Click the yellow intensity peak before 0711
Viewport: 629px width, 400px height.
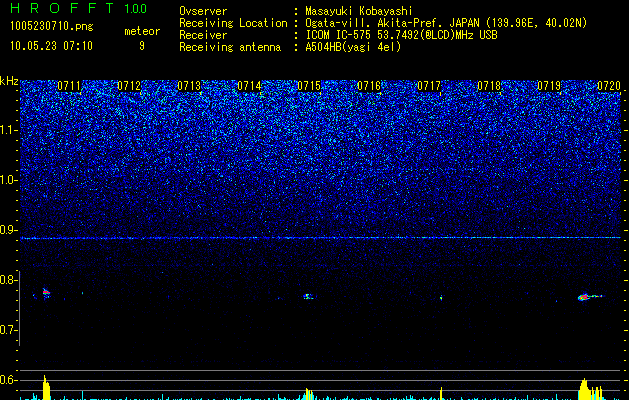46,388
